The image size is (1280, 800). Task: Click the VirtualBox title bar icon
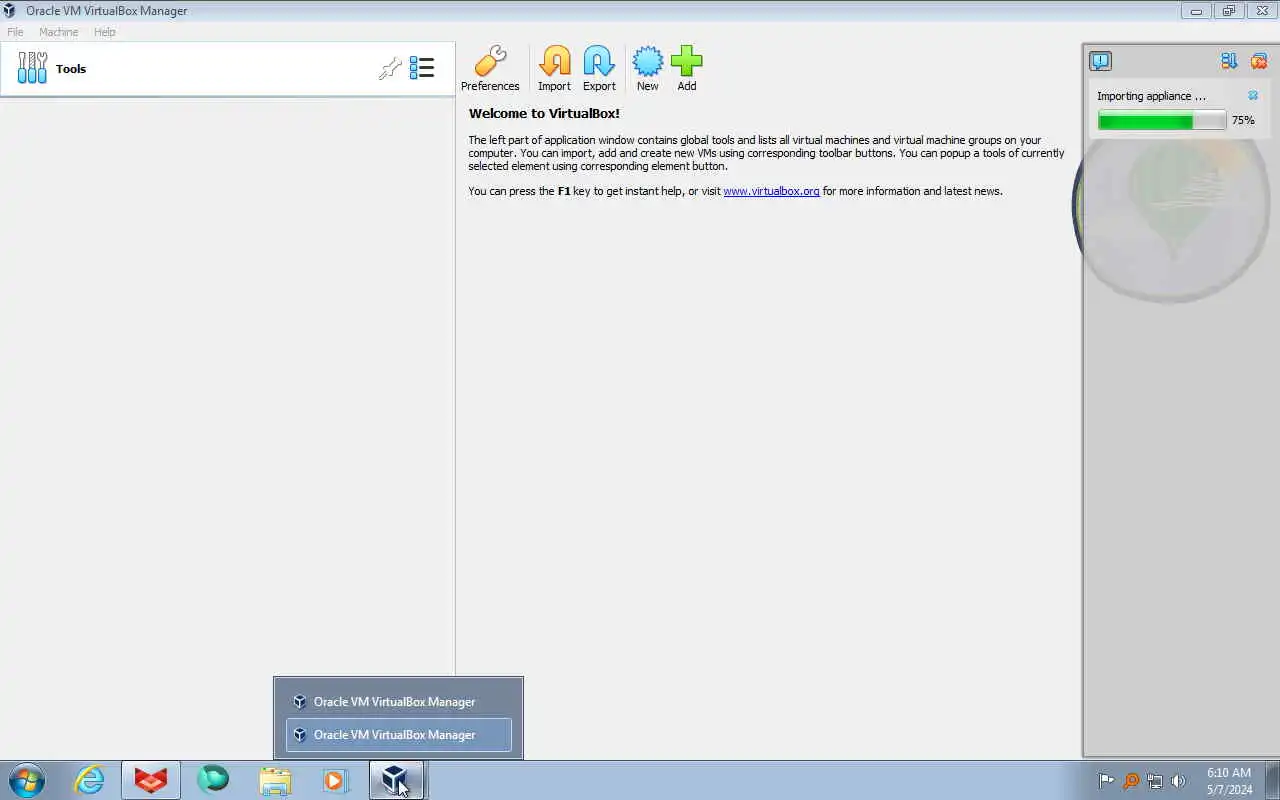(10, 11)
